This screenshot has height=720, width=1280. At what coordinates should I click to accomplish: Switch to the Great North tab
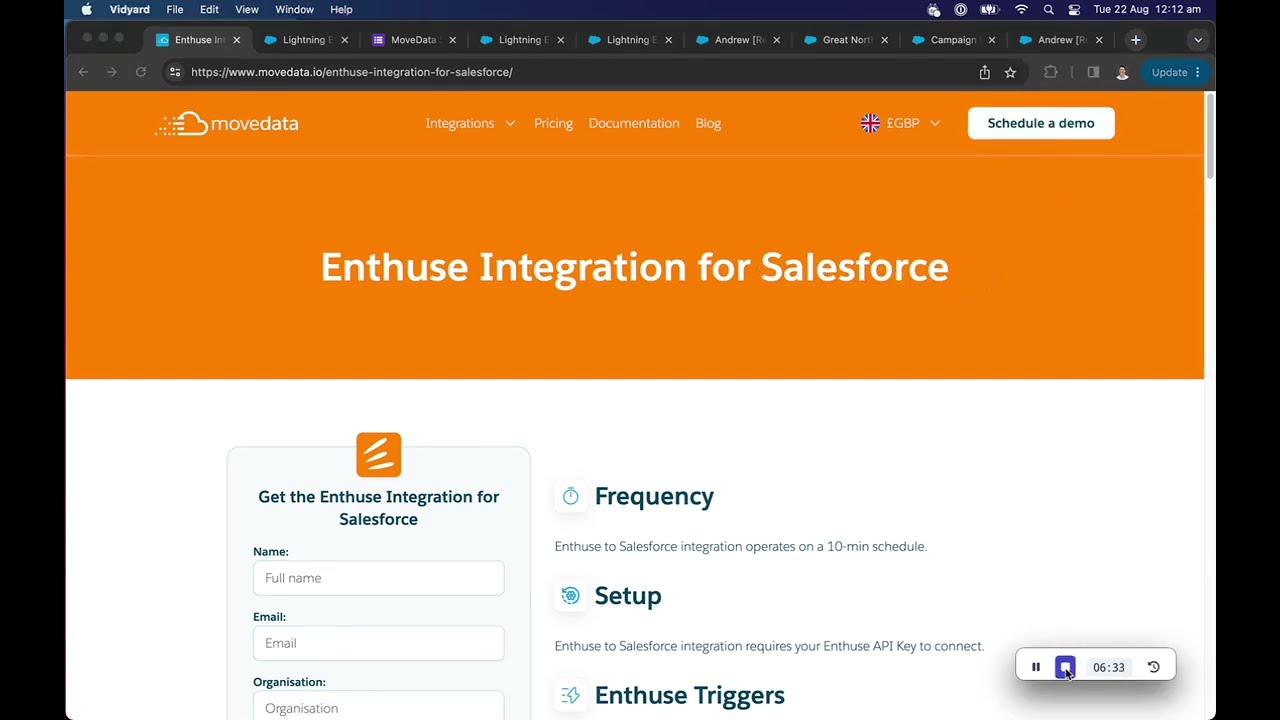click(847, 40)
